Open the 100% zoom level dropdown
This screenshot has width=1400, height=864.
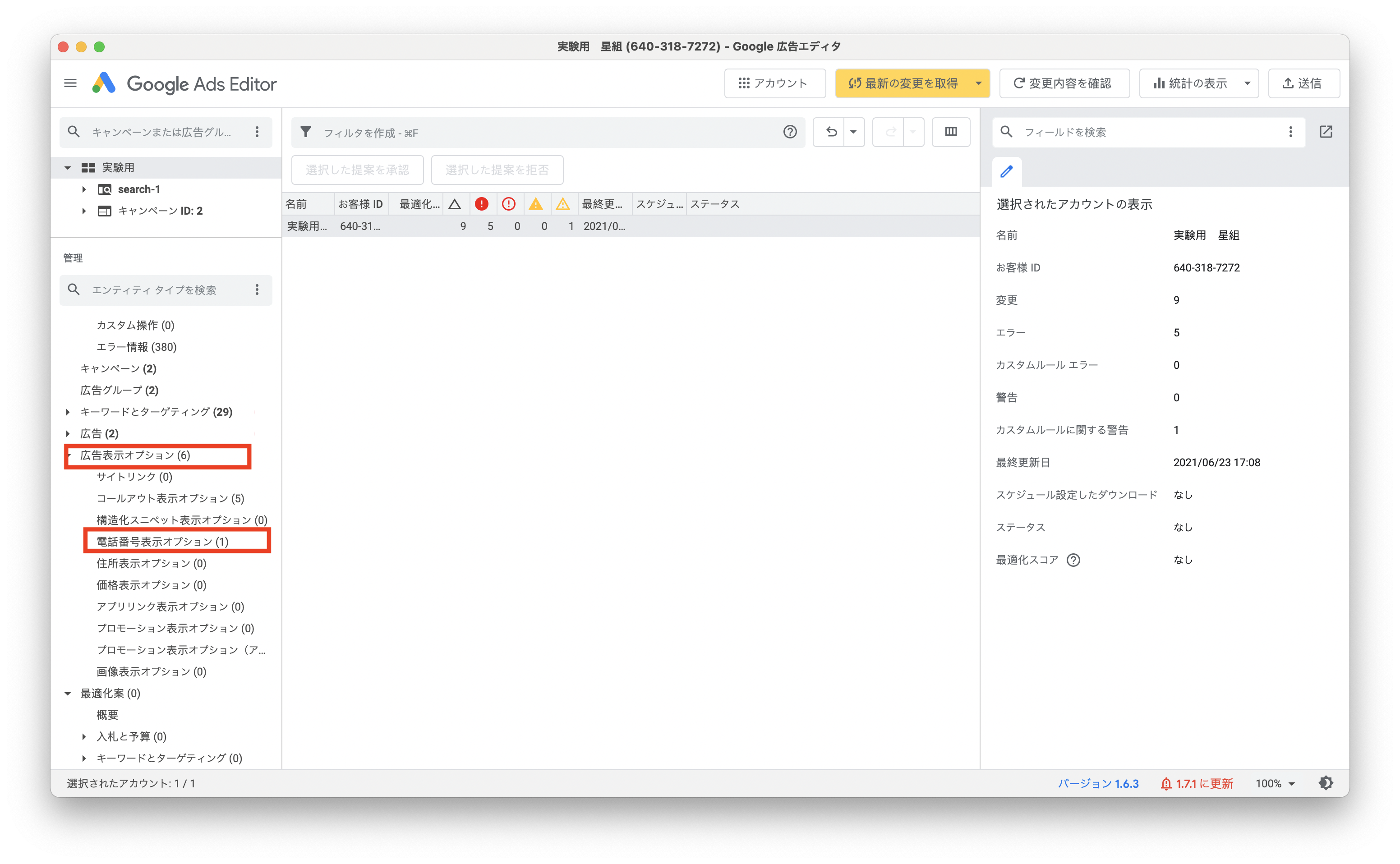tap(1275, 783)
